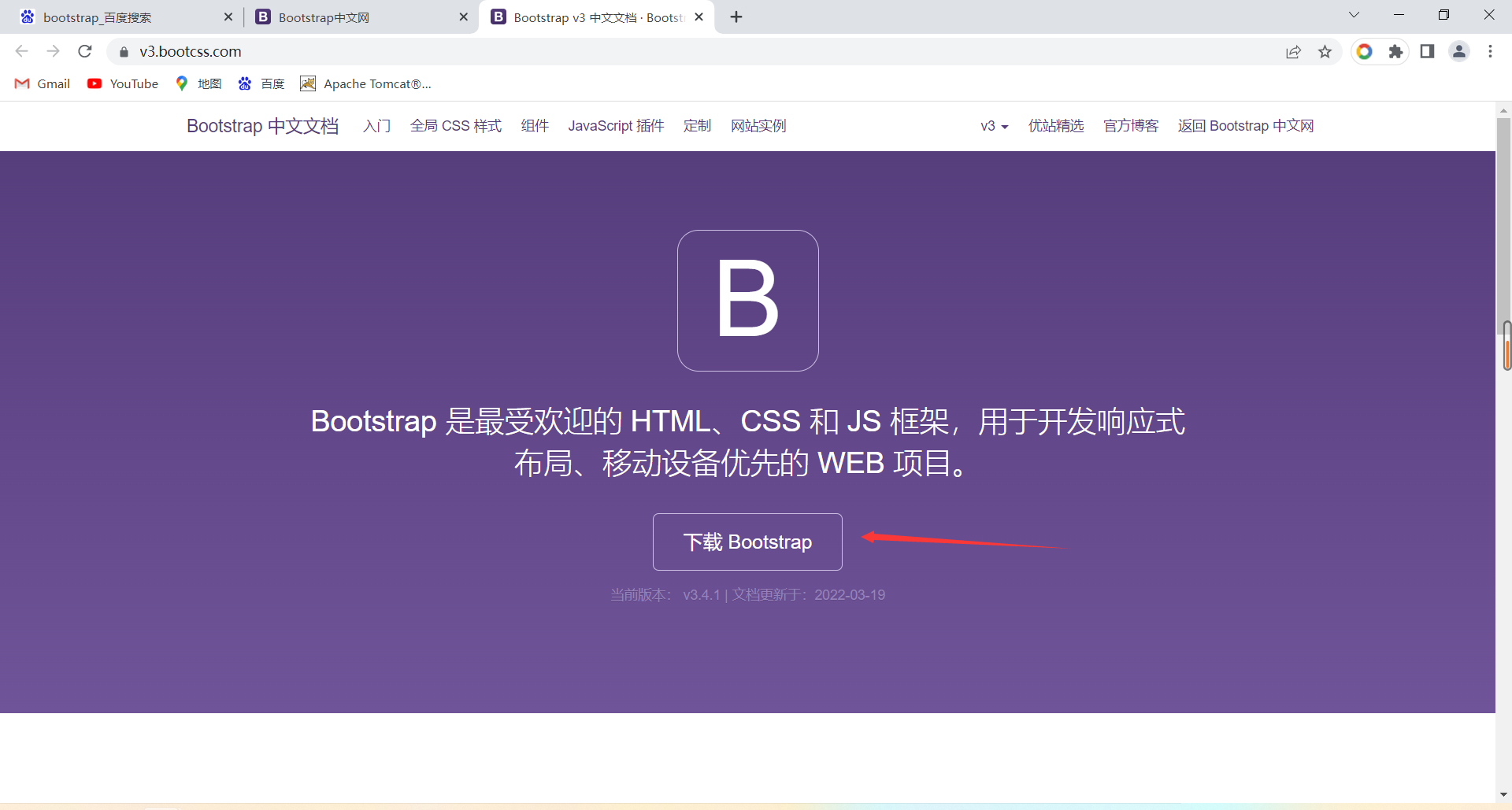The image size is (1512, 810).
Task: Close the Bootstrap v3 中文文档 tab
Action: (x=699, y=17)
